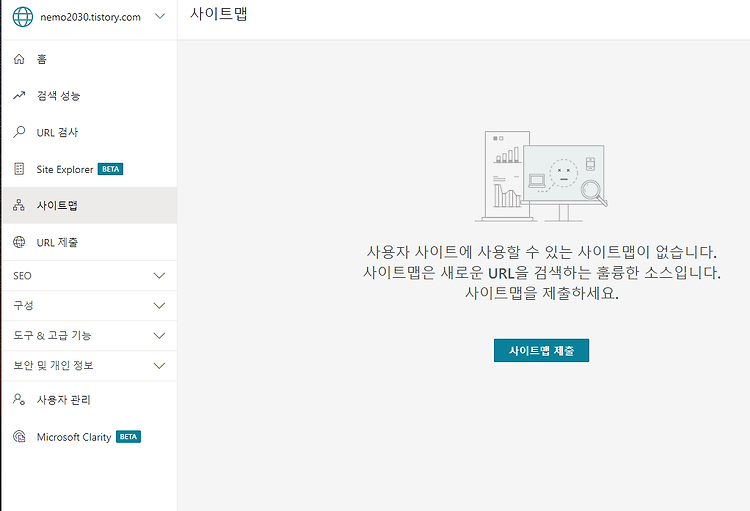Click the URL 검사 magnifier icon
This screenshot has height=511, width=750.
(19, 132)
